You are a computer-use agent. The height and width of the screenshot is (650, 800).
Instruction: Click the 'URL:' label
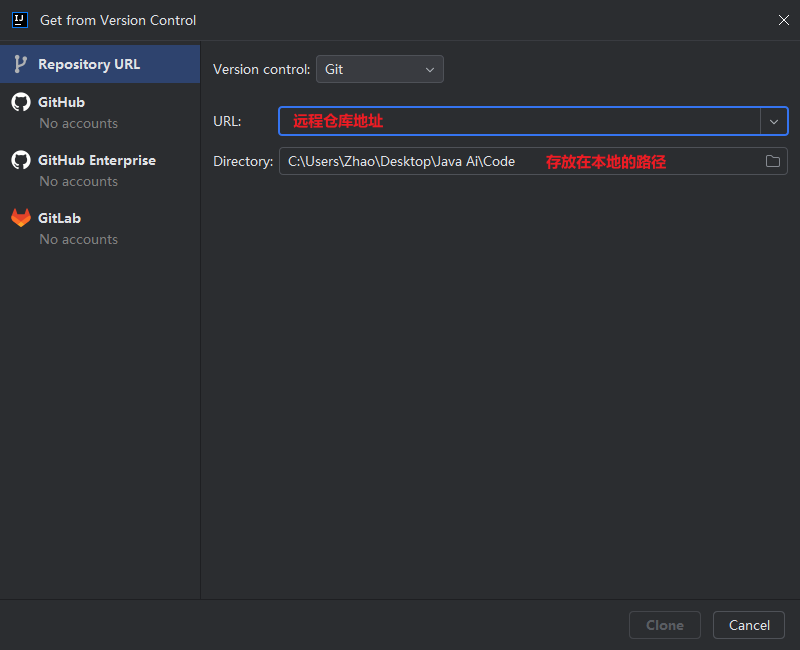[x=227, y=121]
